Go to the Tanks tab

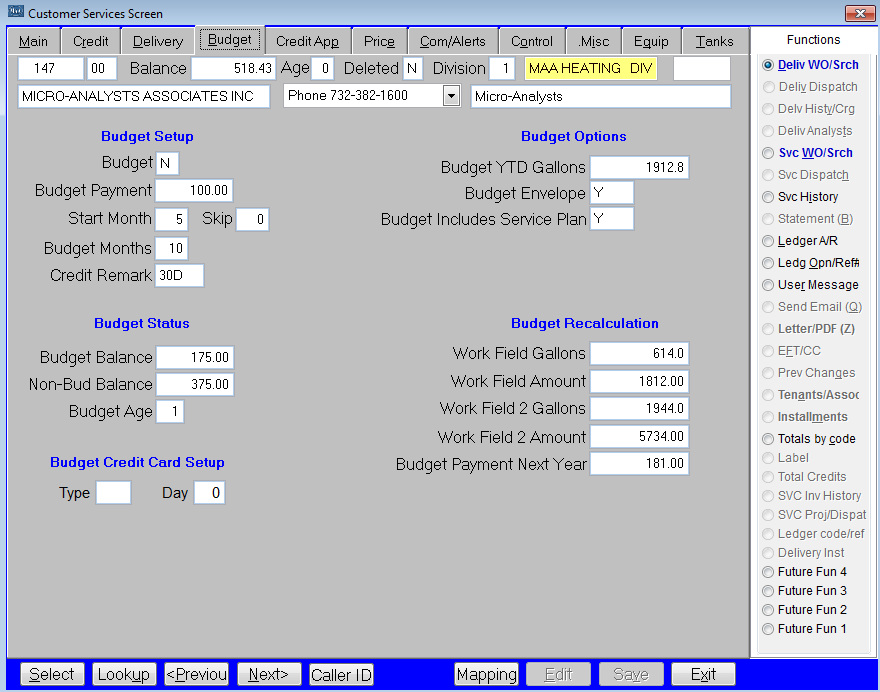coord(714,41)
